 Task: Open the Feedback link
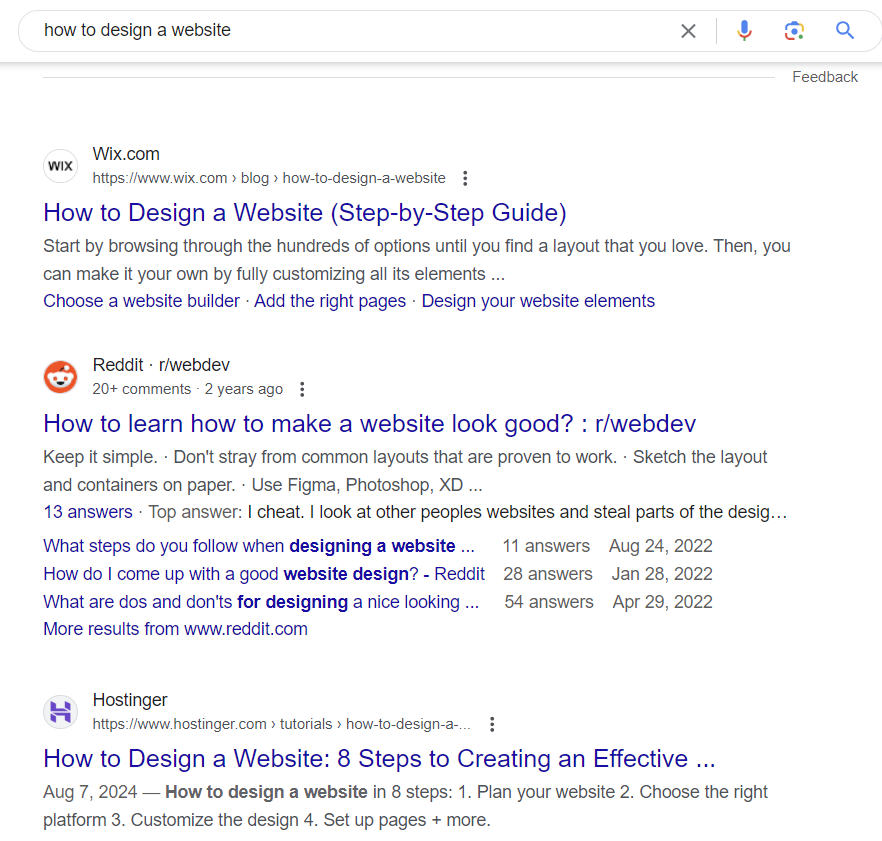point(824,76)
